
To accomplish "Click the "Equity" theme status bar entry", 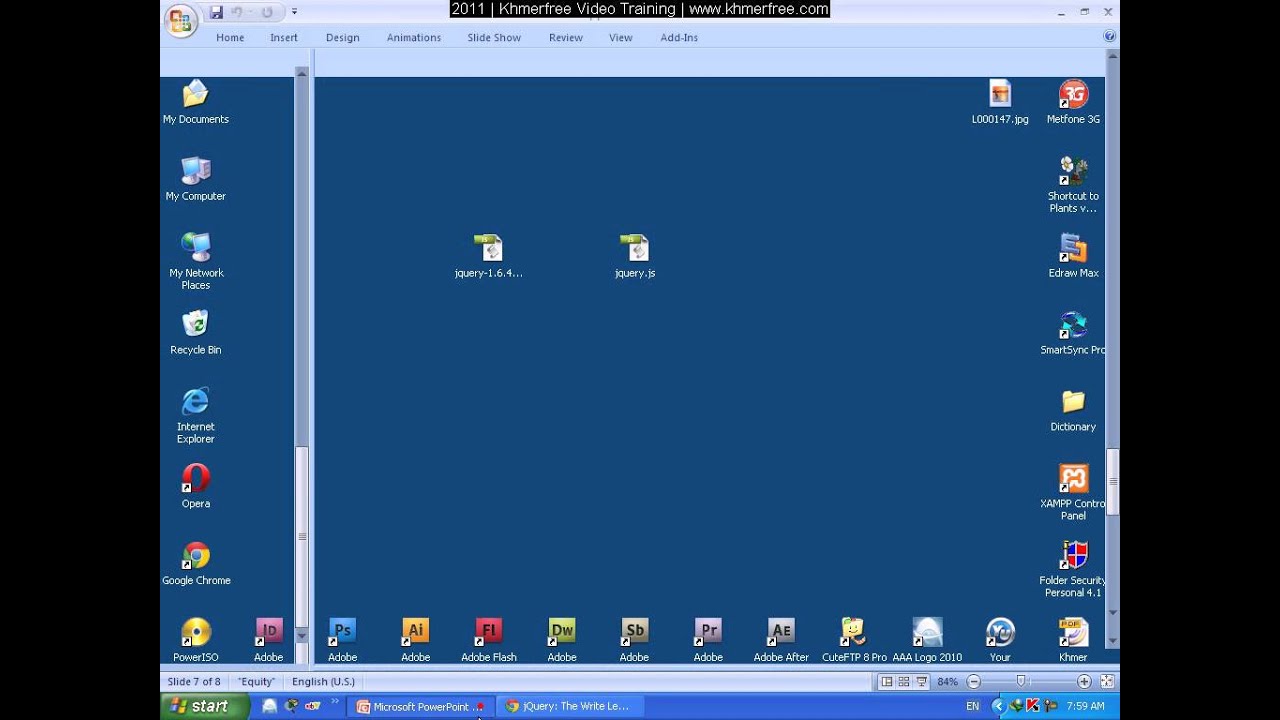I will 257,681.
